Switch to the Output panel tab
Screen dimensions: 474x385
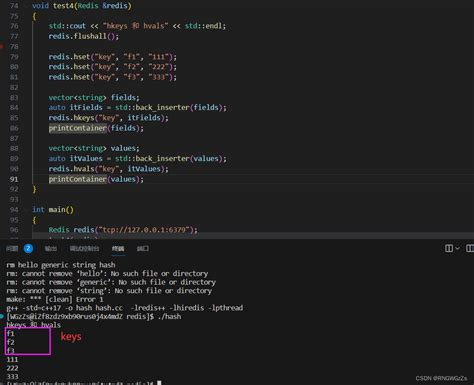pyautogui.click(x=51, y=249)
